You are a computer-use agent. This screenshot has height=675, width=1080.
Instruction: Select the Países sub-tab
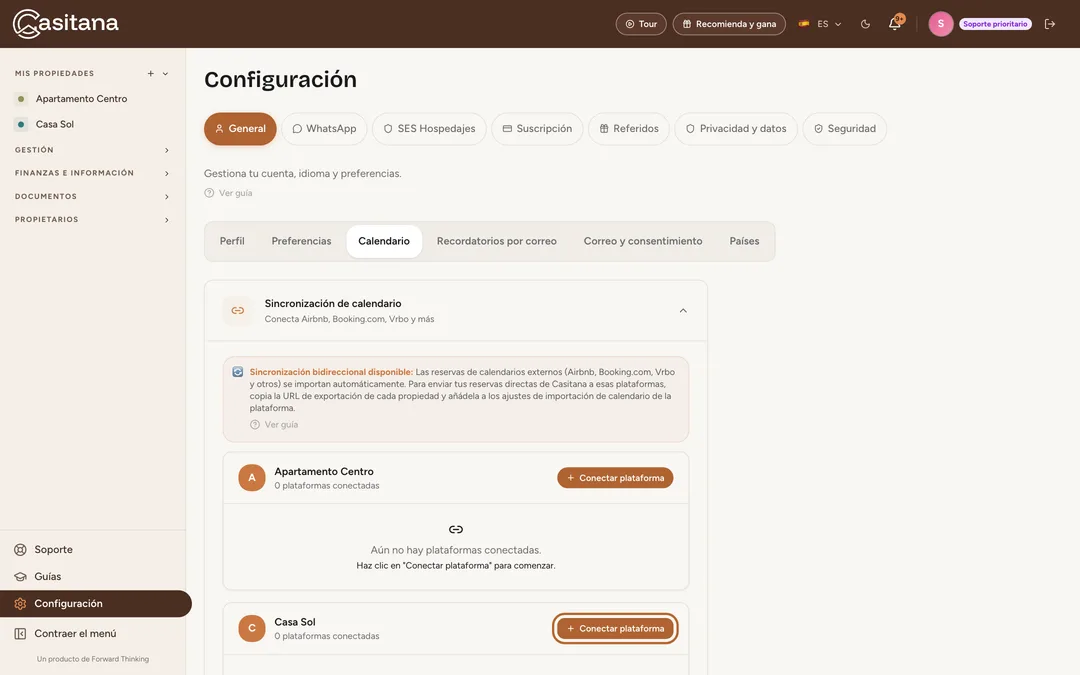click(744, 242)
